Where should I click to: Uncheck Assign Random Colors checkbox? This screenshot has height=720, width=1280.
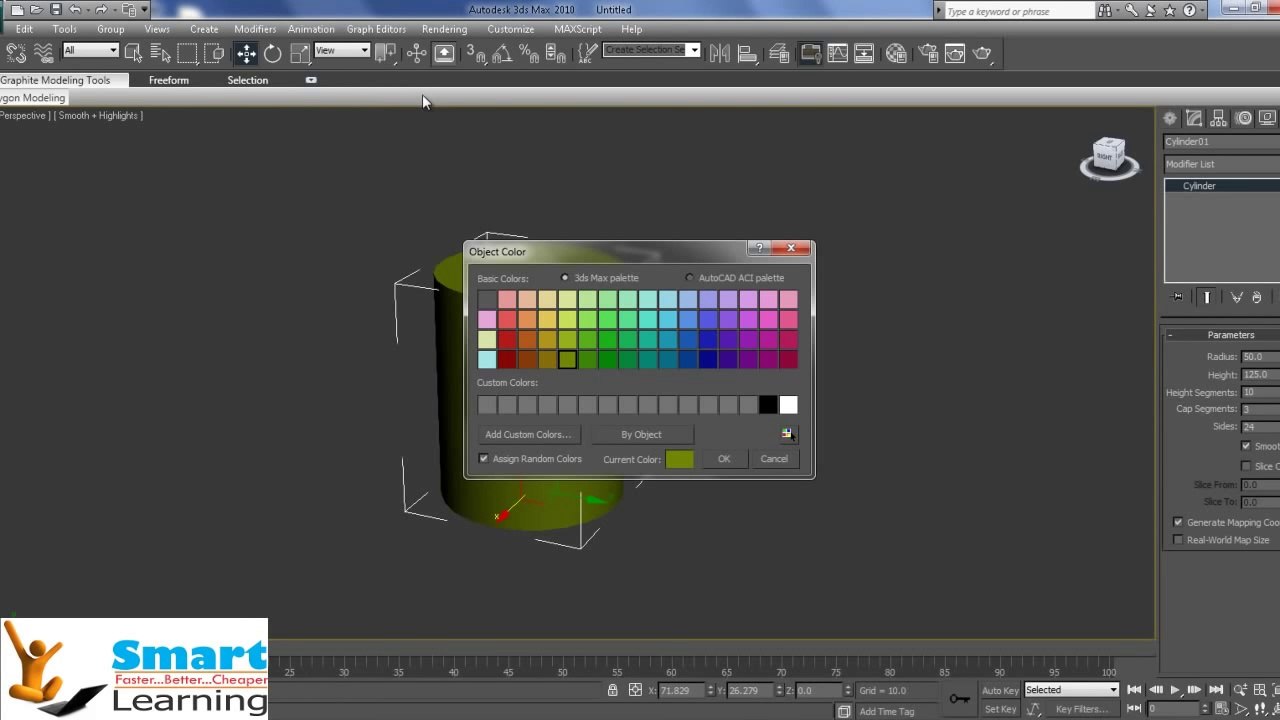click(x=484, y=459)
